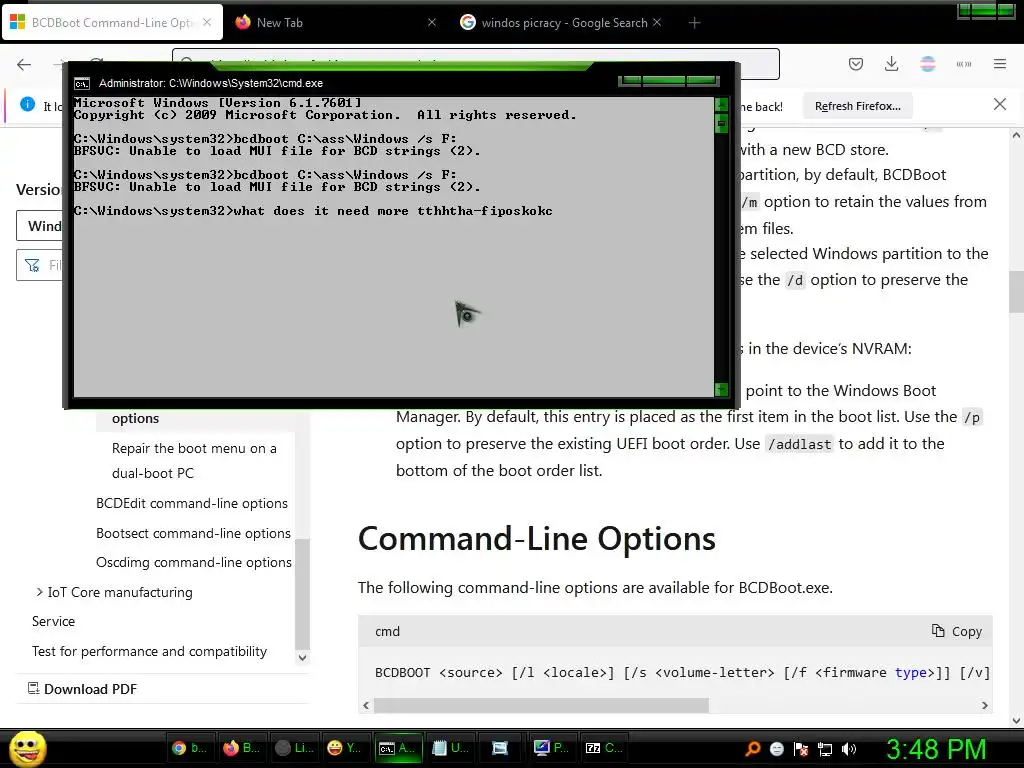Click the round gray tray icon
1024x768 pixels.
click(x=776, y=749)
